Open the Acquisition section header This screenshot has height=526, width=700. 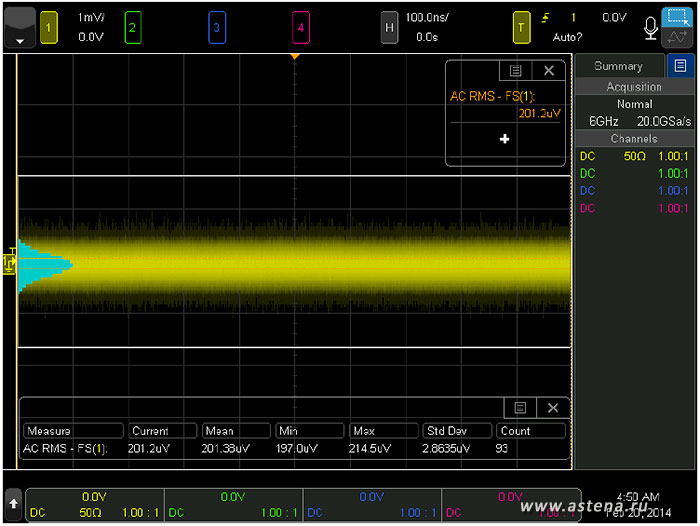click(634, 87)
